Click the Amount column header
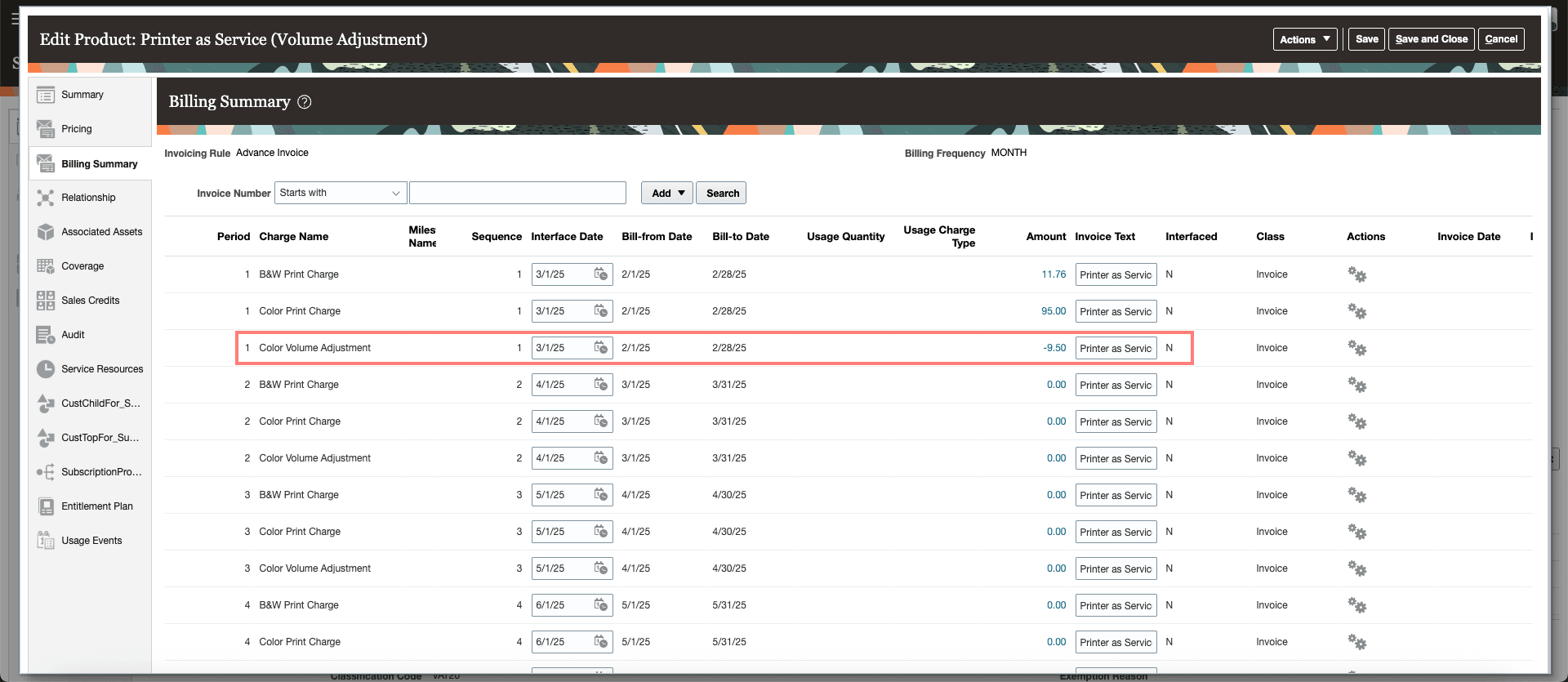Screen dimensions: 1568x682 point(1046,237)
